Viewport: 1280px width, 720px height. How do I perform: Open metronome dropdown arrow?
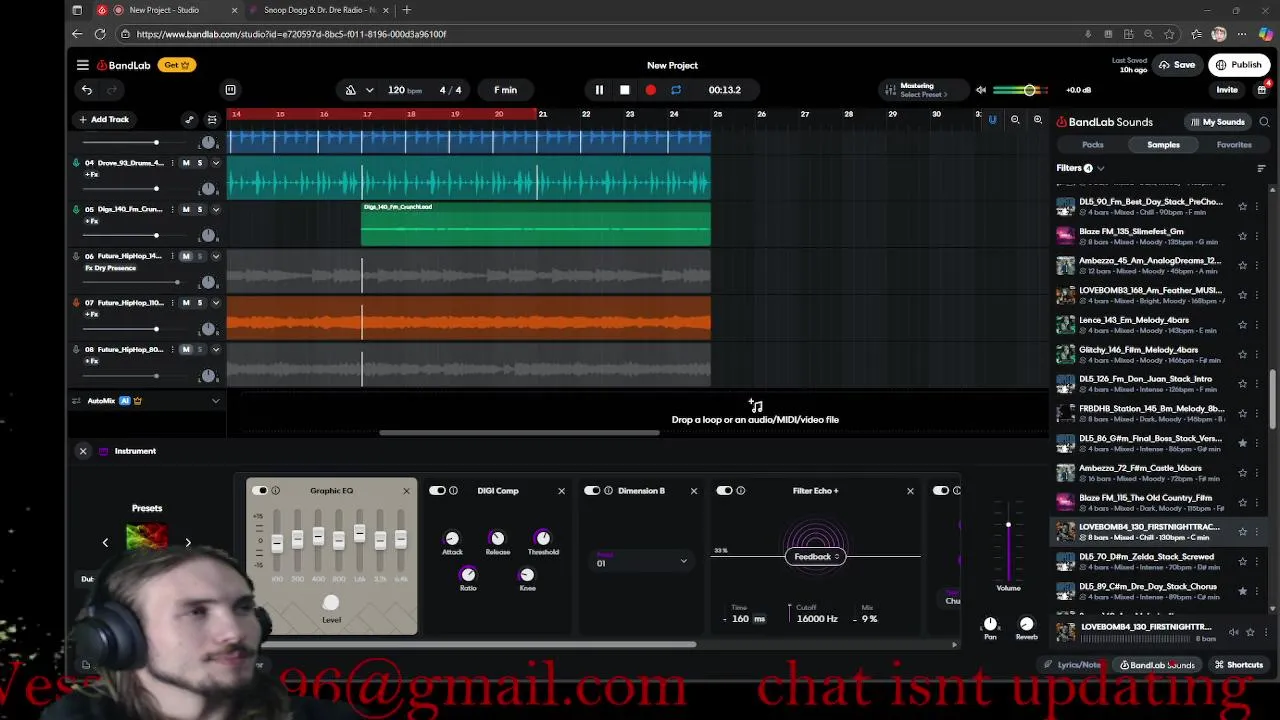point(370,90)
